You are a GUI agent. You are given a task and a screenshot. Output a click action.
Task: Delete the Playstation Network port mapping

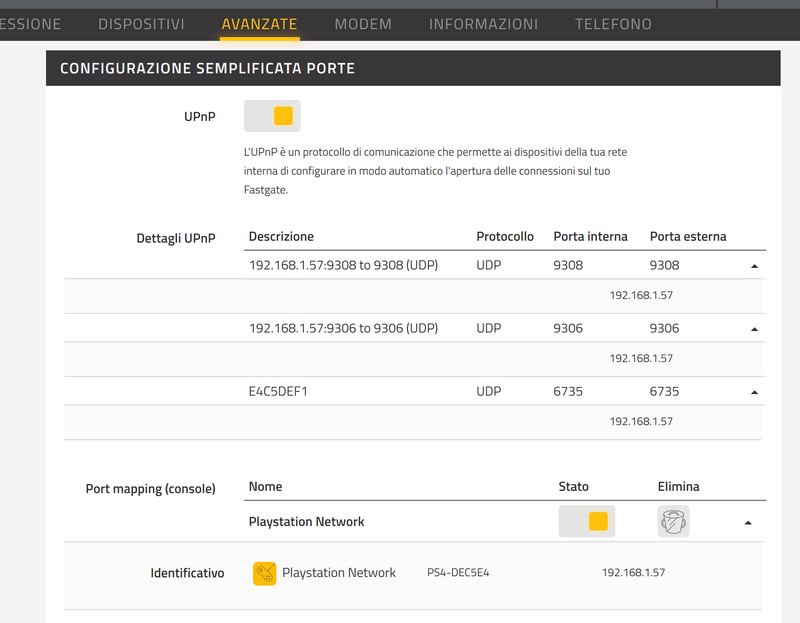coord(673,521)
